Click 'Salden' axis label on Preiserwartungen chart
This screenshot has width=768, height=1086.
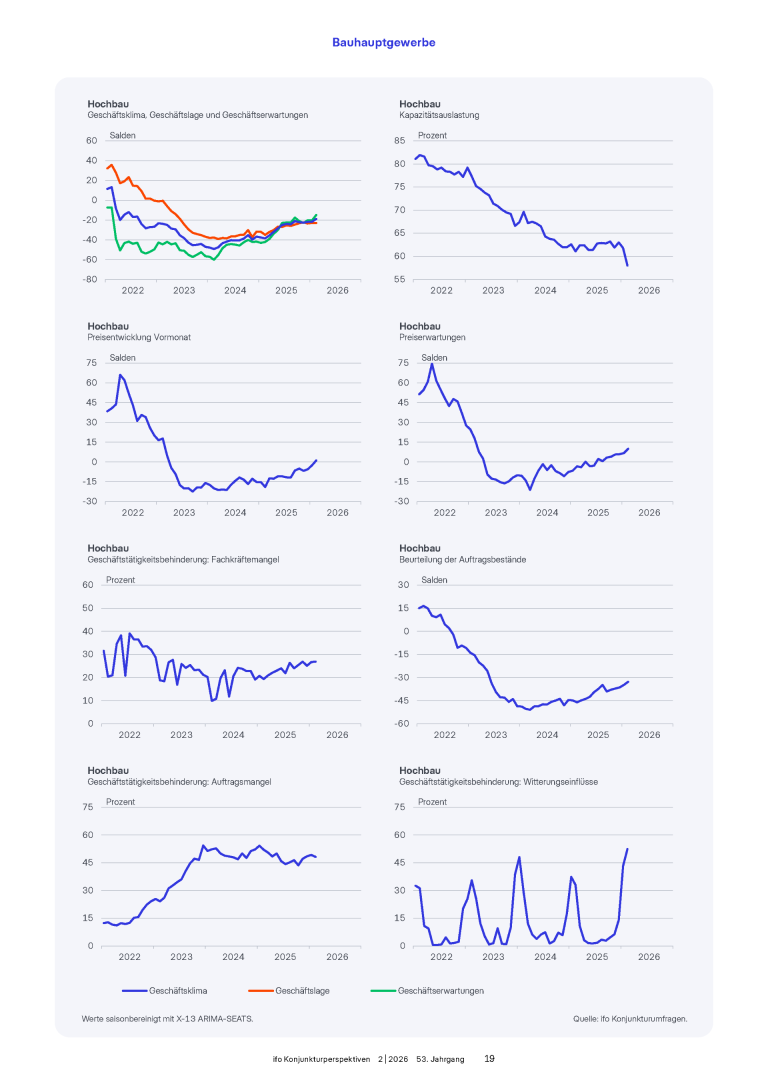tap(434, 357)
